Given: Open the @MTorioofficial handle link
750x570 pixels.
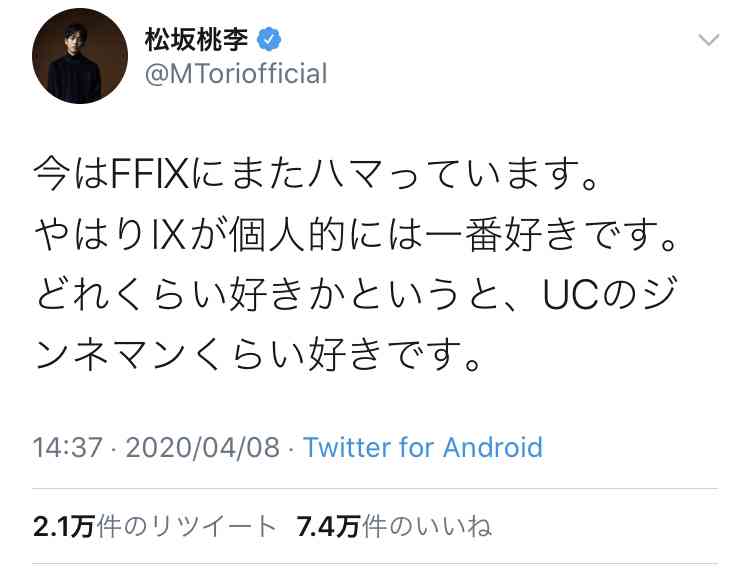Looking at the screenshot, I should [236, 74].
